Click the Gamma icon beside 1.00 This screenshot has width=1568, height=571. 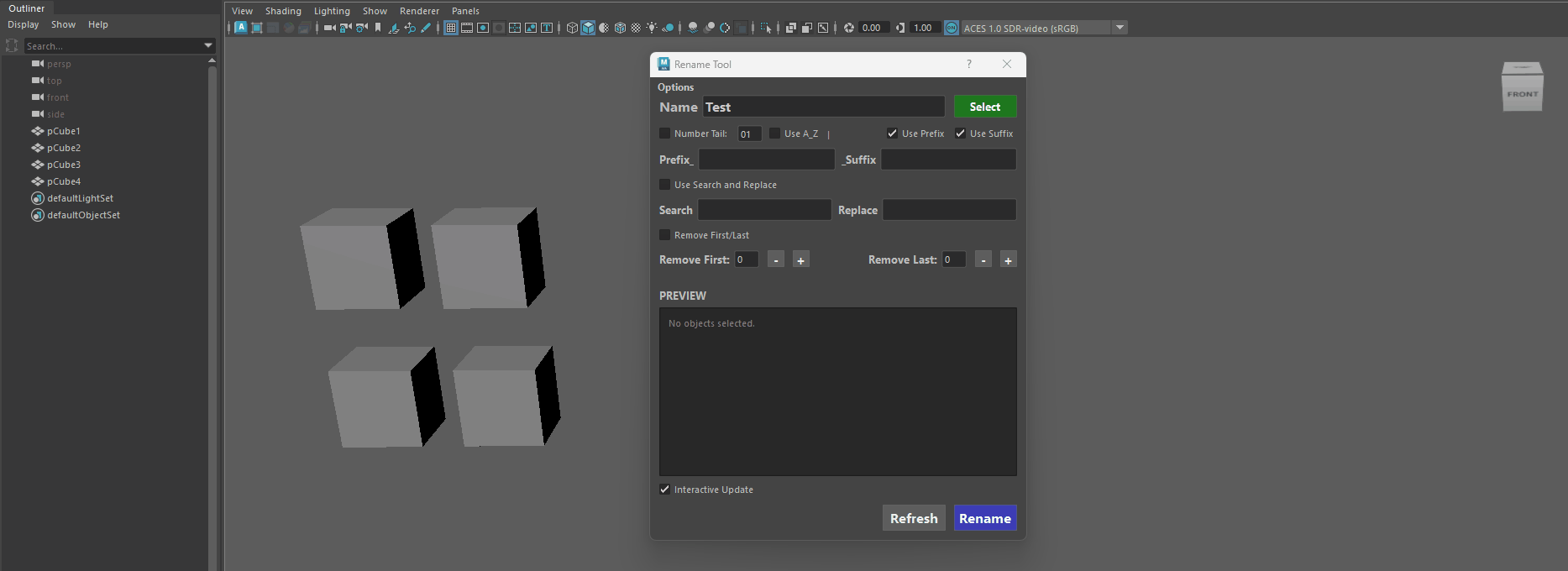click(900, 28)
